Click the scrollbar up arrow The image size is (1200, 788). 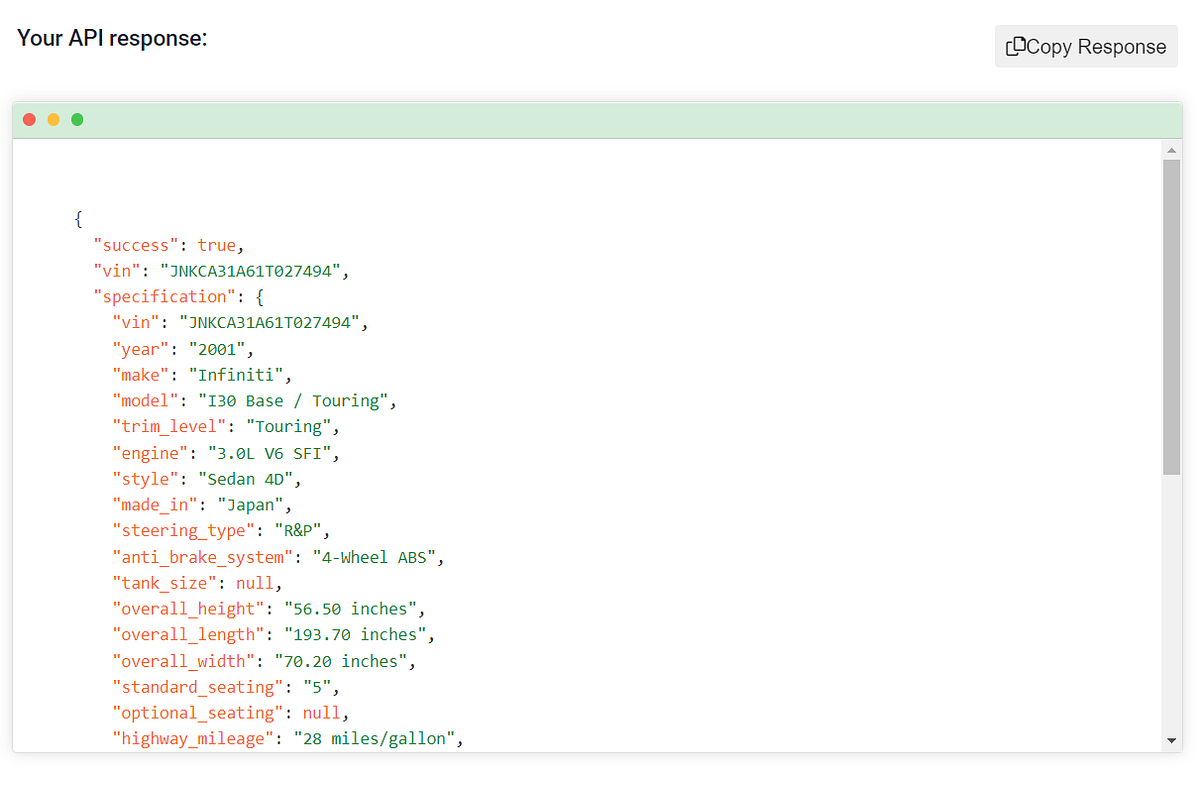pos(1172,149)
